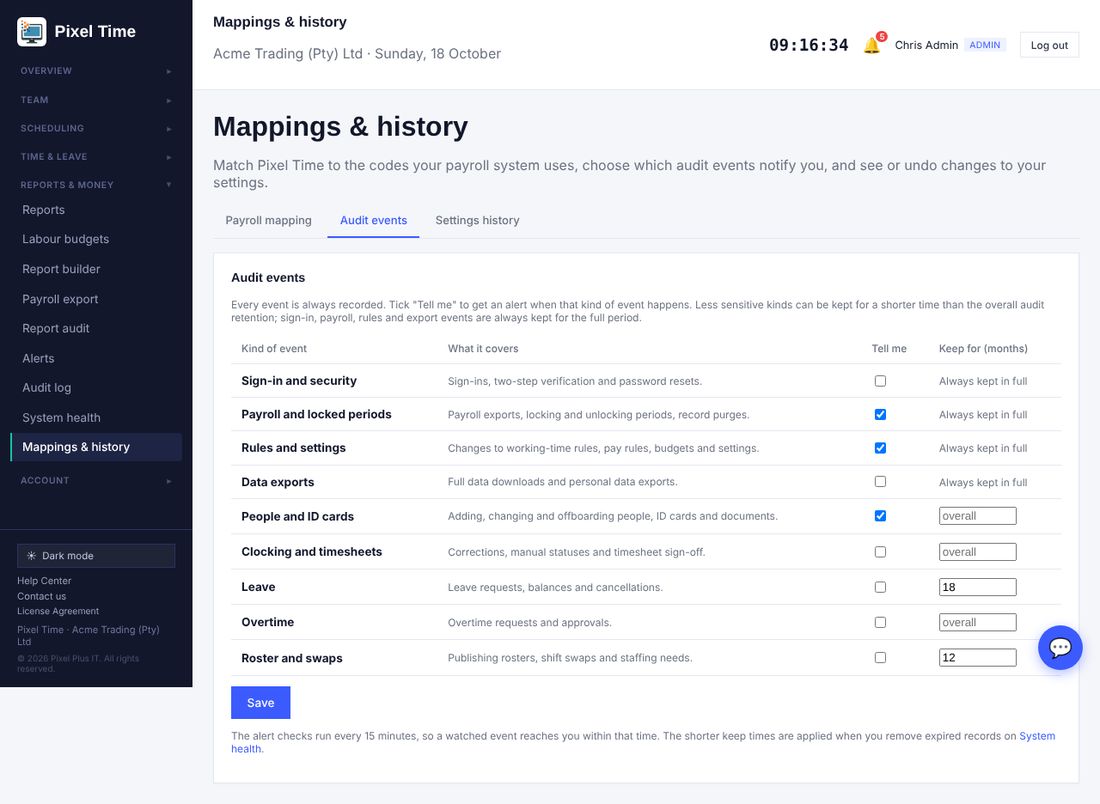
Task: Open the Report audit page
Action: (x=96, y=328)
